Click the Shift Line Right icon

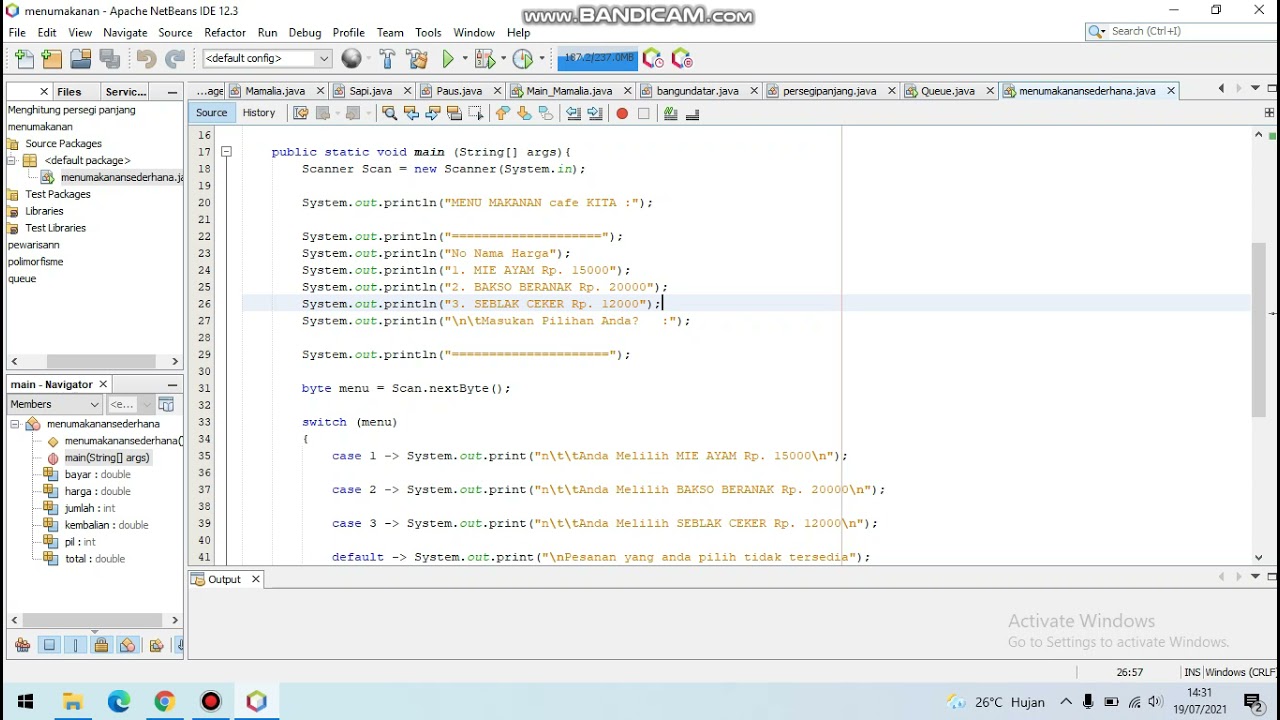click(x=595, y=113)
